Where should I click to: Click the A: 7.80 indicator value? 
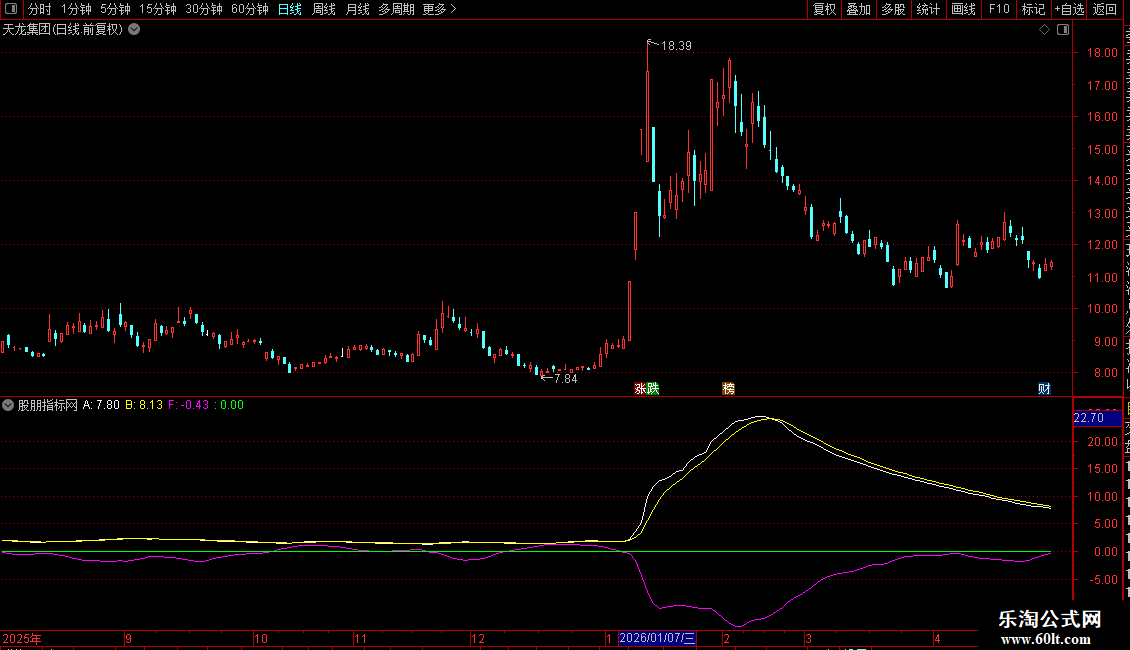pos(101,405)
